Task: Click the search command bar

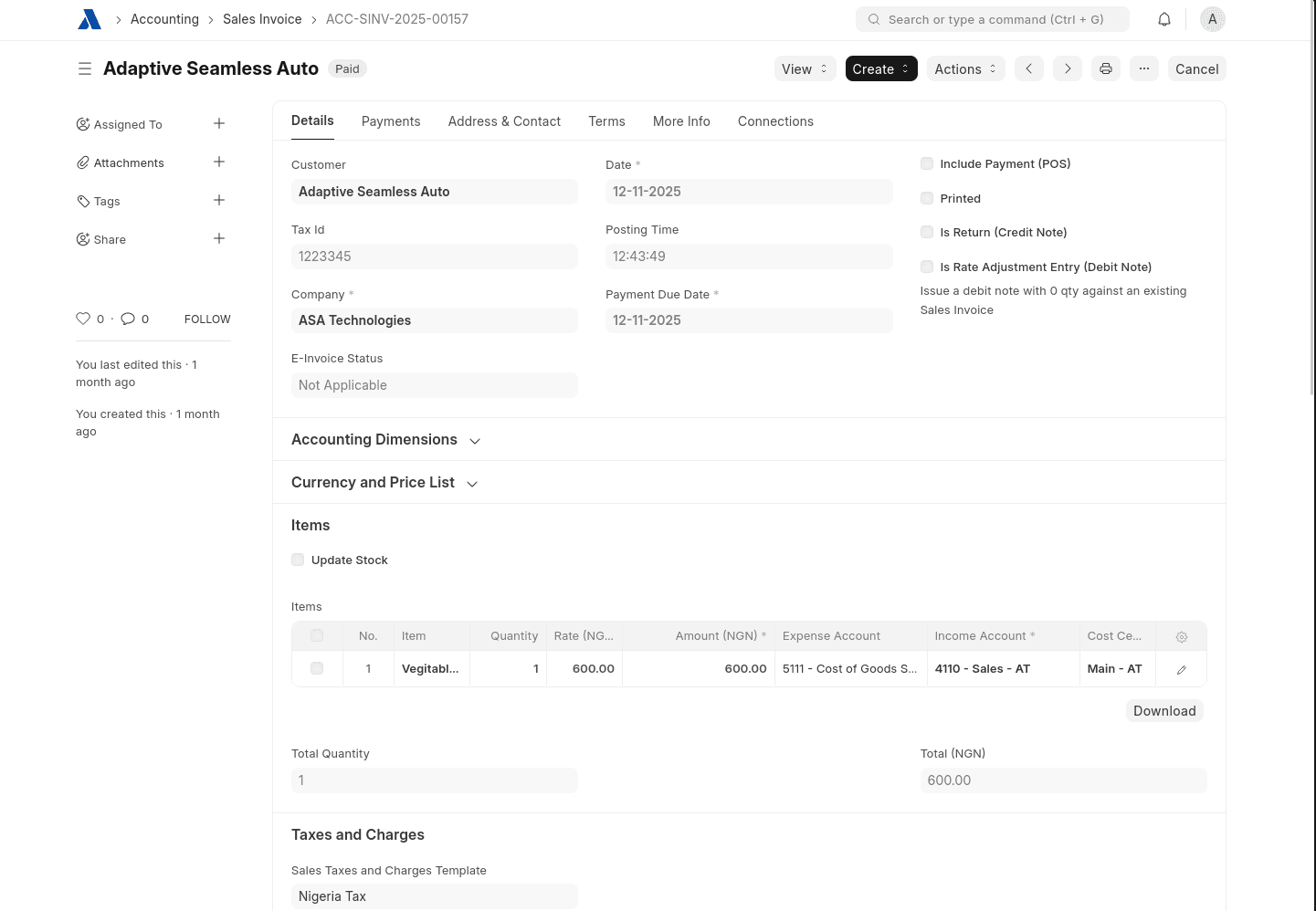Action: tap(993, 19)
